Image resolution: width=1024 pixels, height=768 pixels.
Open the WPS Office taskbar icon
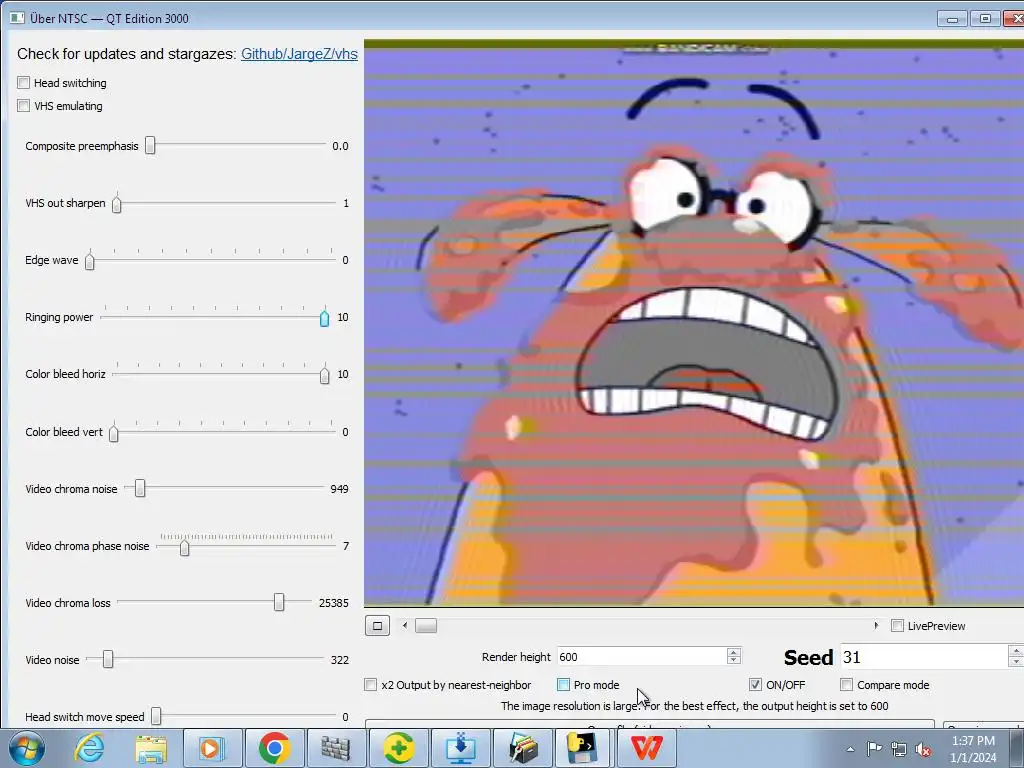[646, 748]
